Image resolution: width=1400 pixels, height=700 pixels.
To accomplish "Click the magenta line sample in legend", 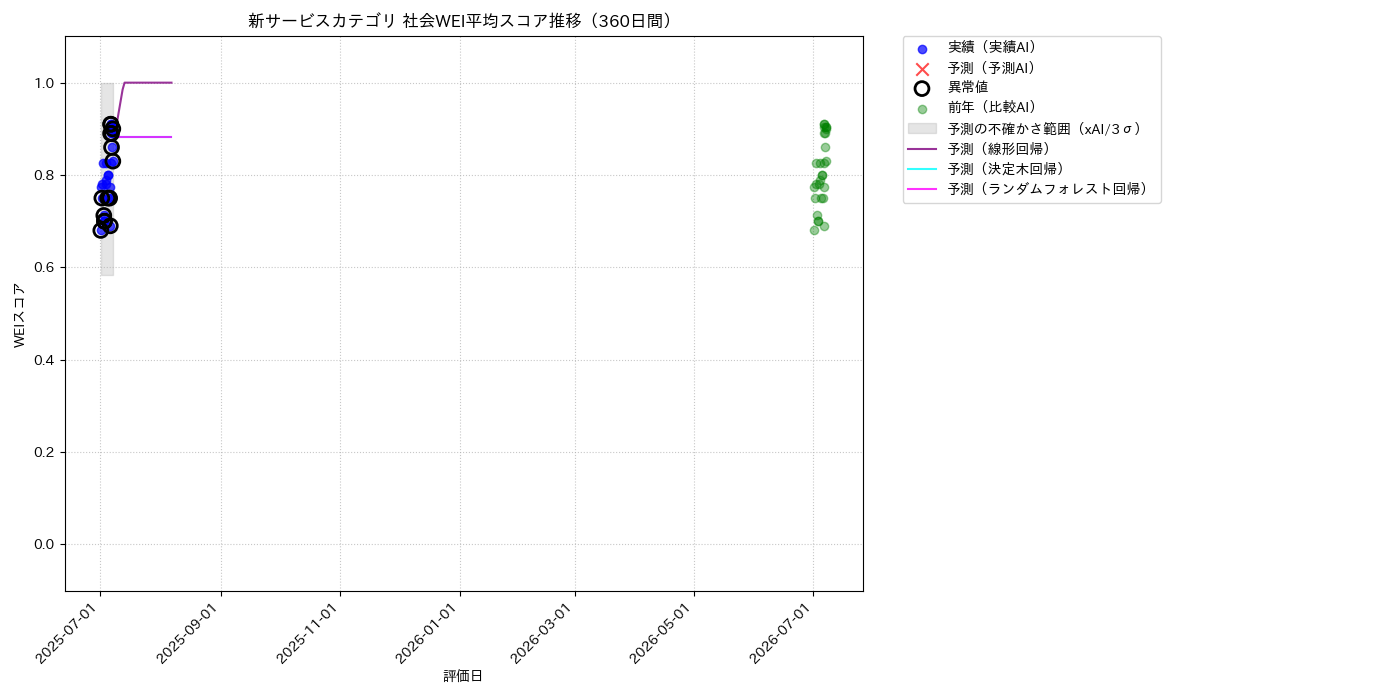I will pos(922,189).
